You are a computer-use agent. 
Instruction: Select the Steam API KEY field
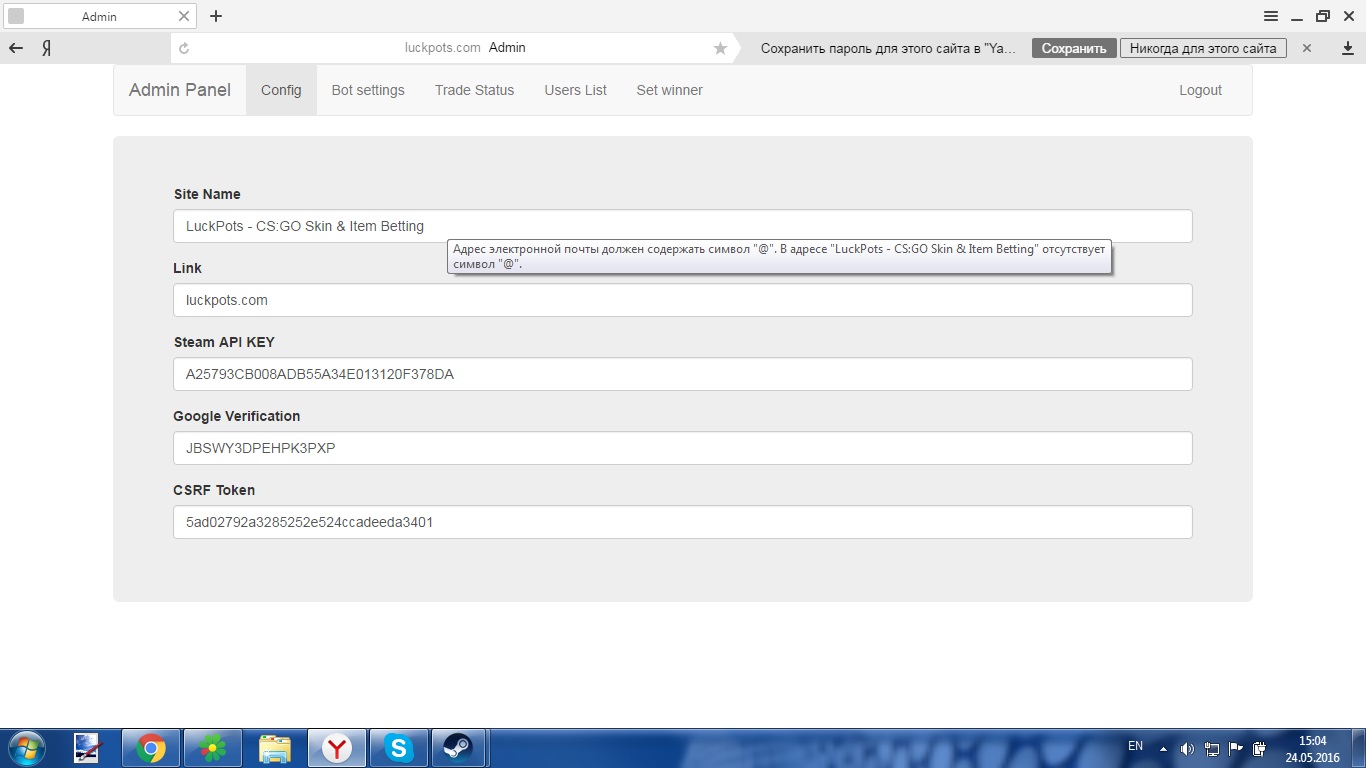pos(682,374)
